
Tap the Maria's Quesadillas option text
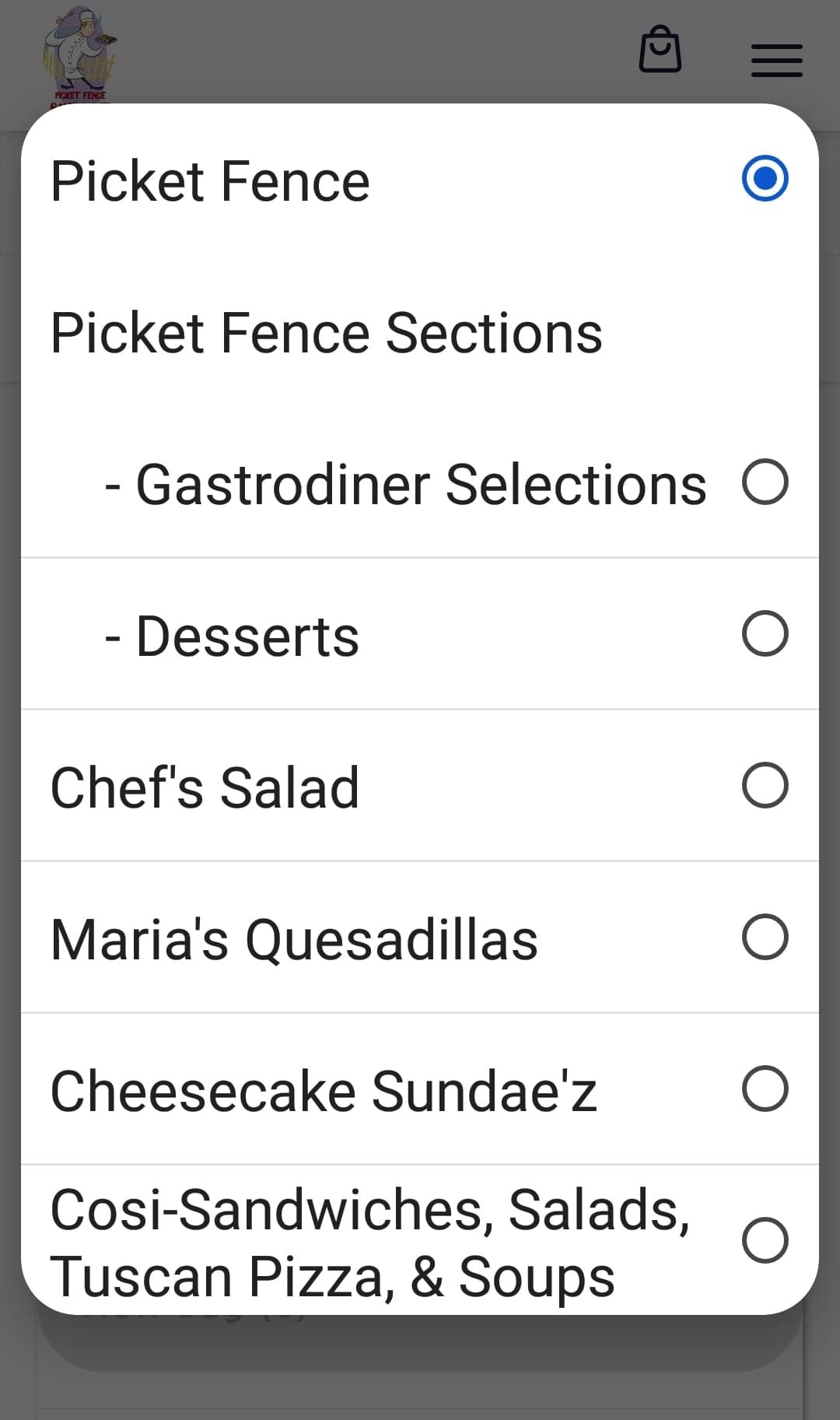pos(294,940)
